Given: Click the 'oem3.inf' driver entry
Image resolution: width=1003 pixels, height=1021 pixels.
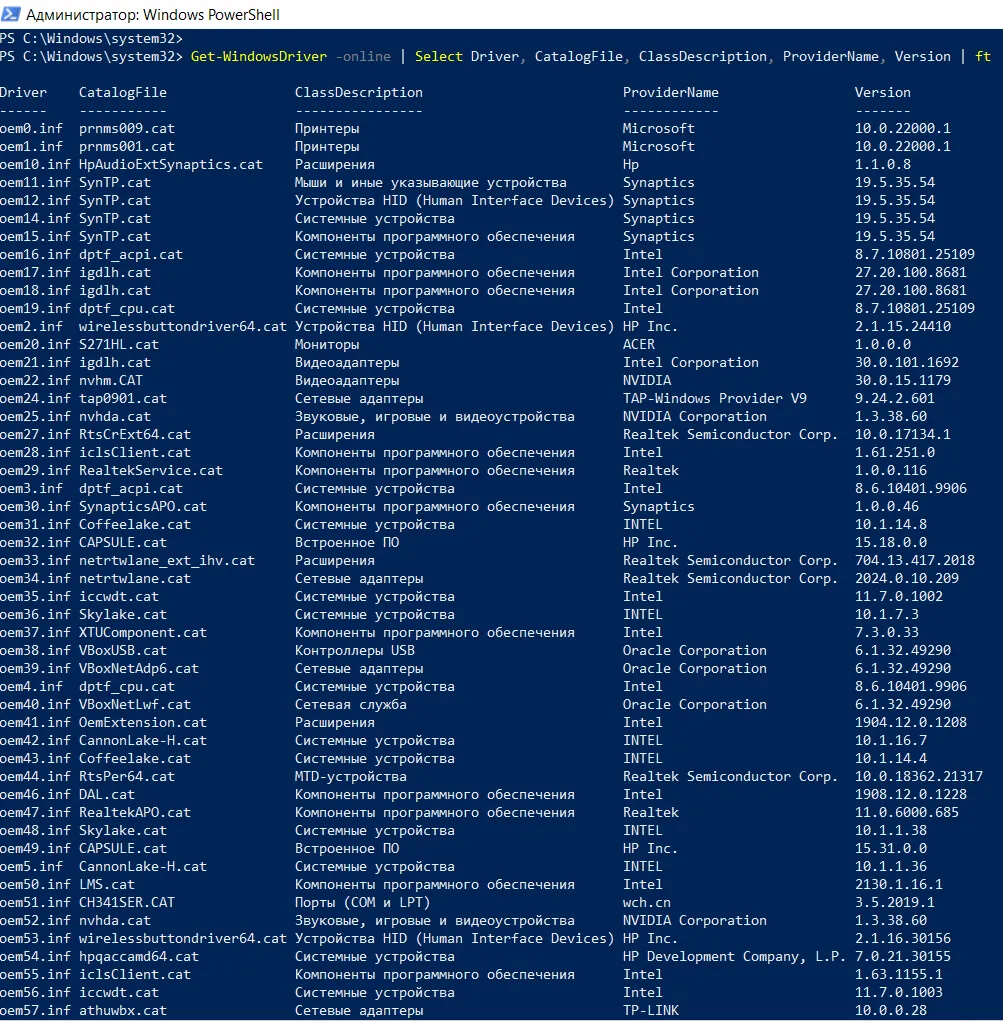Looking at the screenshot, I should 31,488.
